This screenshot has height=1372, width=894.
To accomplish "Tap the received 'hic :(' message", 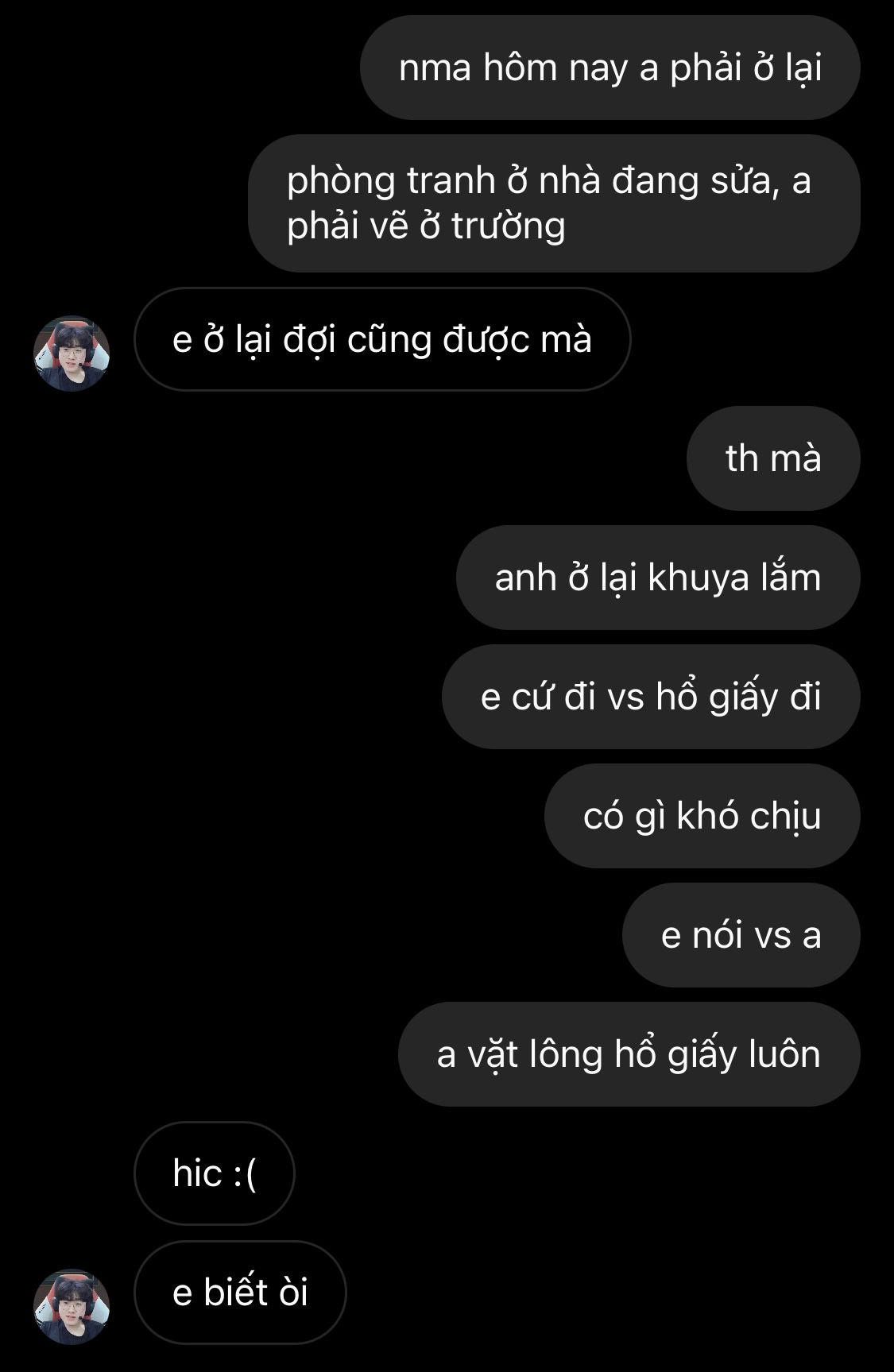I will tap(215, 1173).
